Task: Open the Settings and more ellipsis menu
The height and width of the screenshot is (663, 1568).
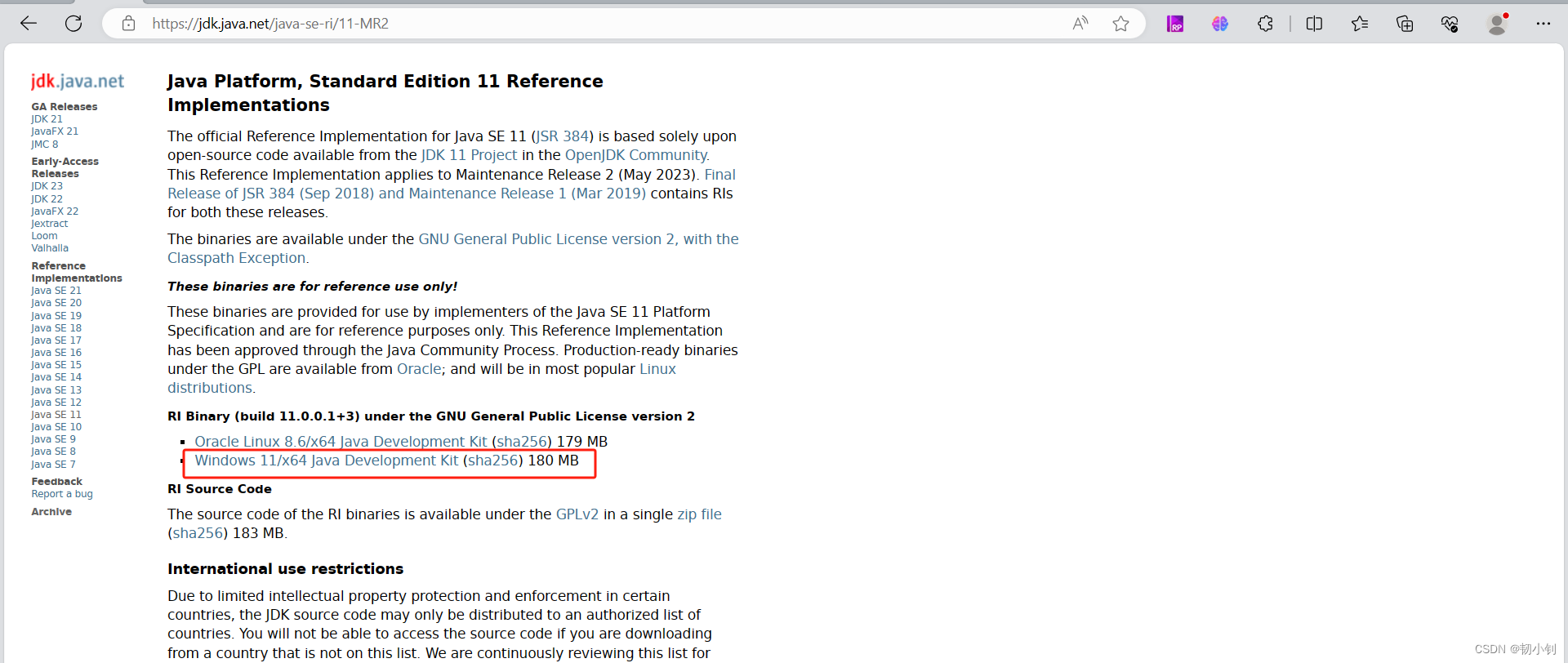Action: coord(1543,24)
